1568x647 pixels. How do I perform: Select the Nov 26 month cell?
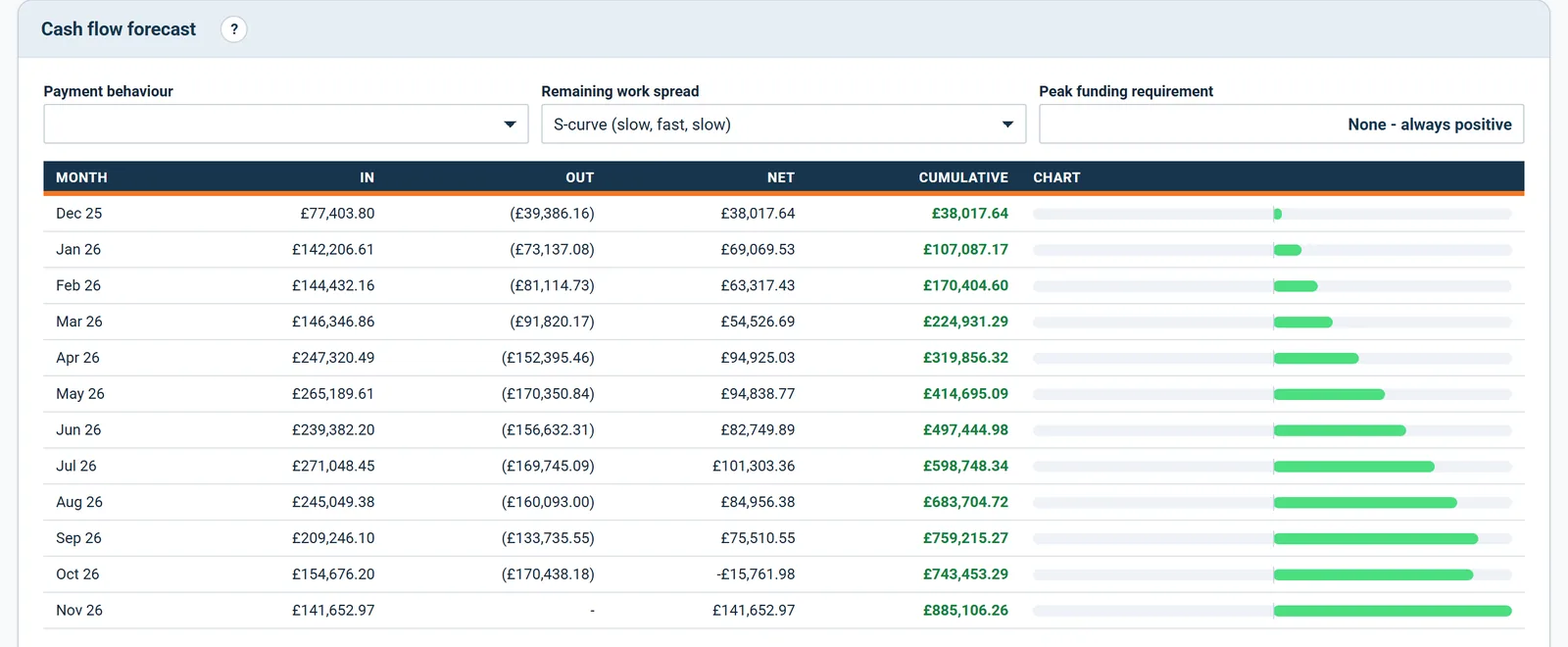(x=79, y=611)
